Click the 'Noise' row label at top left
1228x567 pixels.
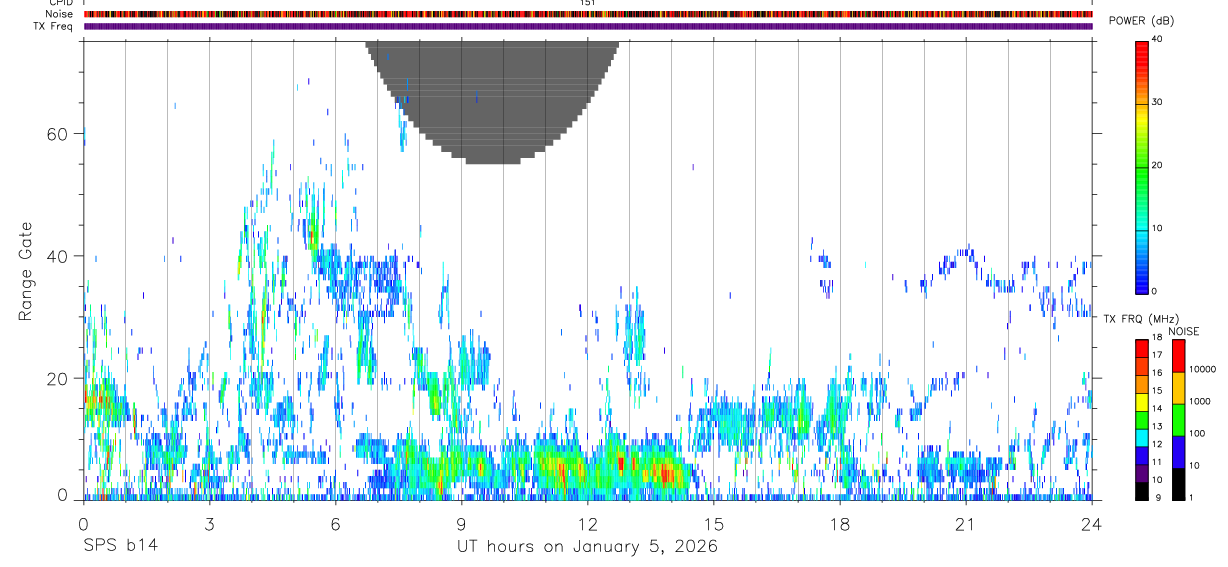point(59,14)
